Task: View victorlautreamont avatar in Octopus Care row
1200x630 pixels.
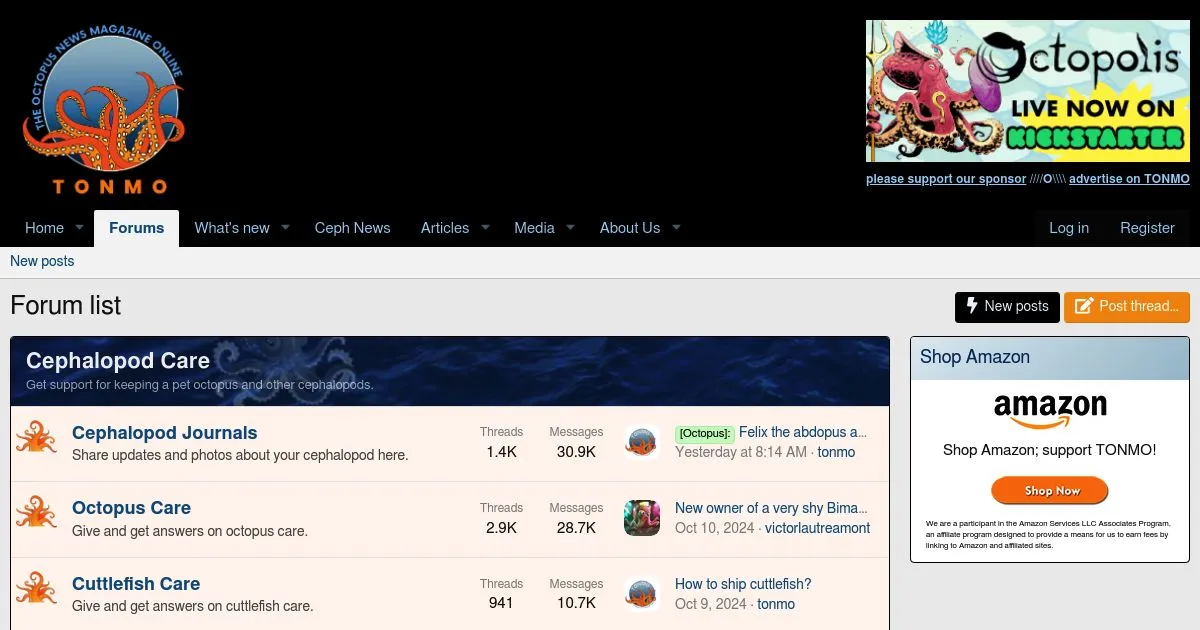Action: [642, 518]
